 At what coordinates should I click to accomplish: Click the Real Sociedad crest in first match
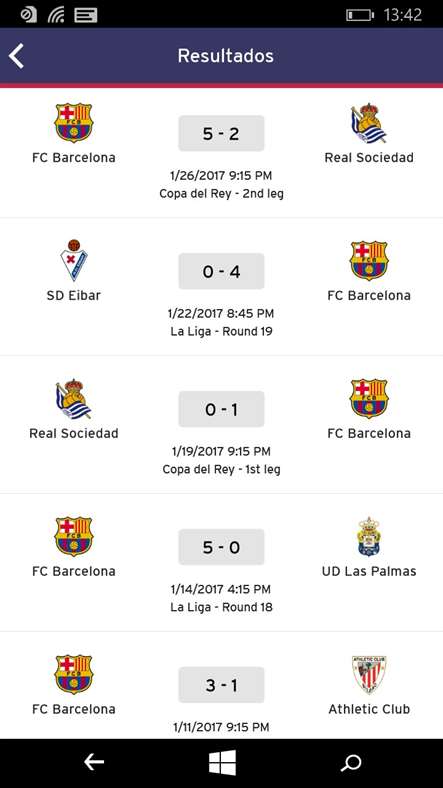coord(369,124)
